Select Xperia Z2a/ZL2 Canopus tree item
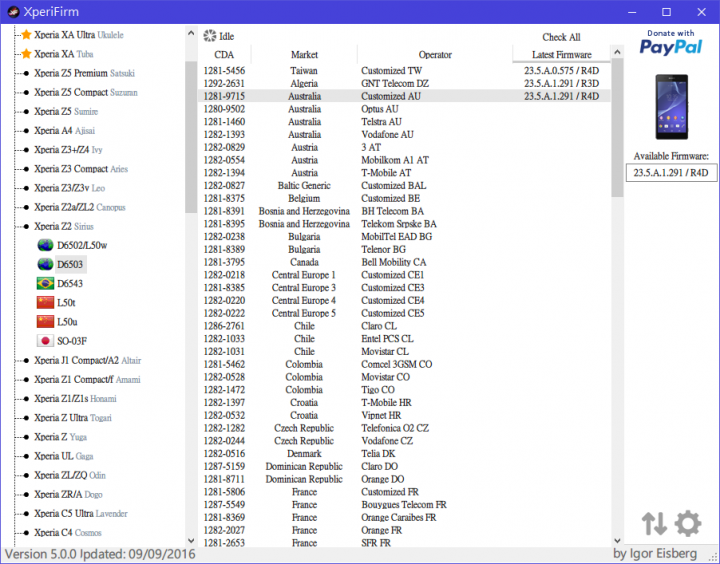Viewport: 720px width, 564px height. coord(79,207)
